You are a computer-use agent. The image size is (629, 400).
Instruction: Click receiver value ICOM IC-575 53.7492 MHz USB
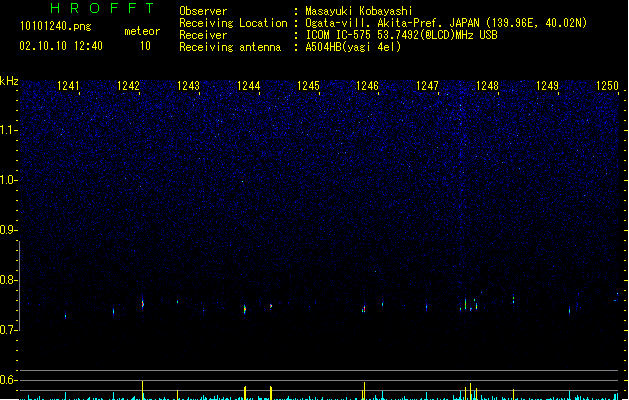tap(402, 35)
